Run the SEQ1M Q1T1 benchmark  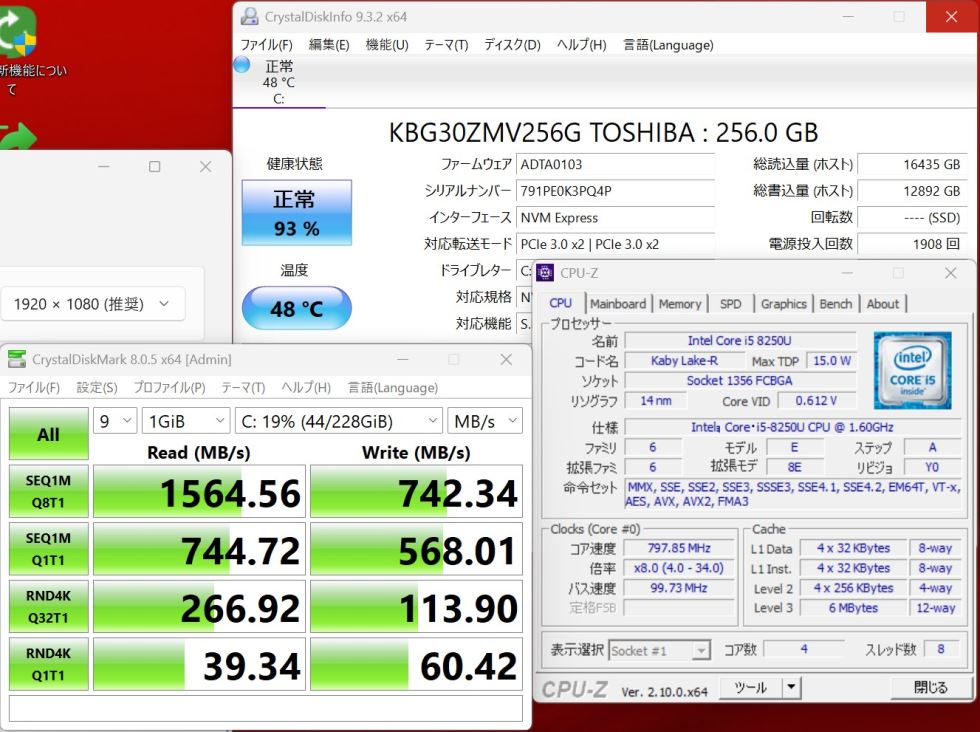tap(49, 549)
